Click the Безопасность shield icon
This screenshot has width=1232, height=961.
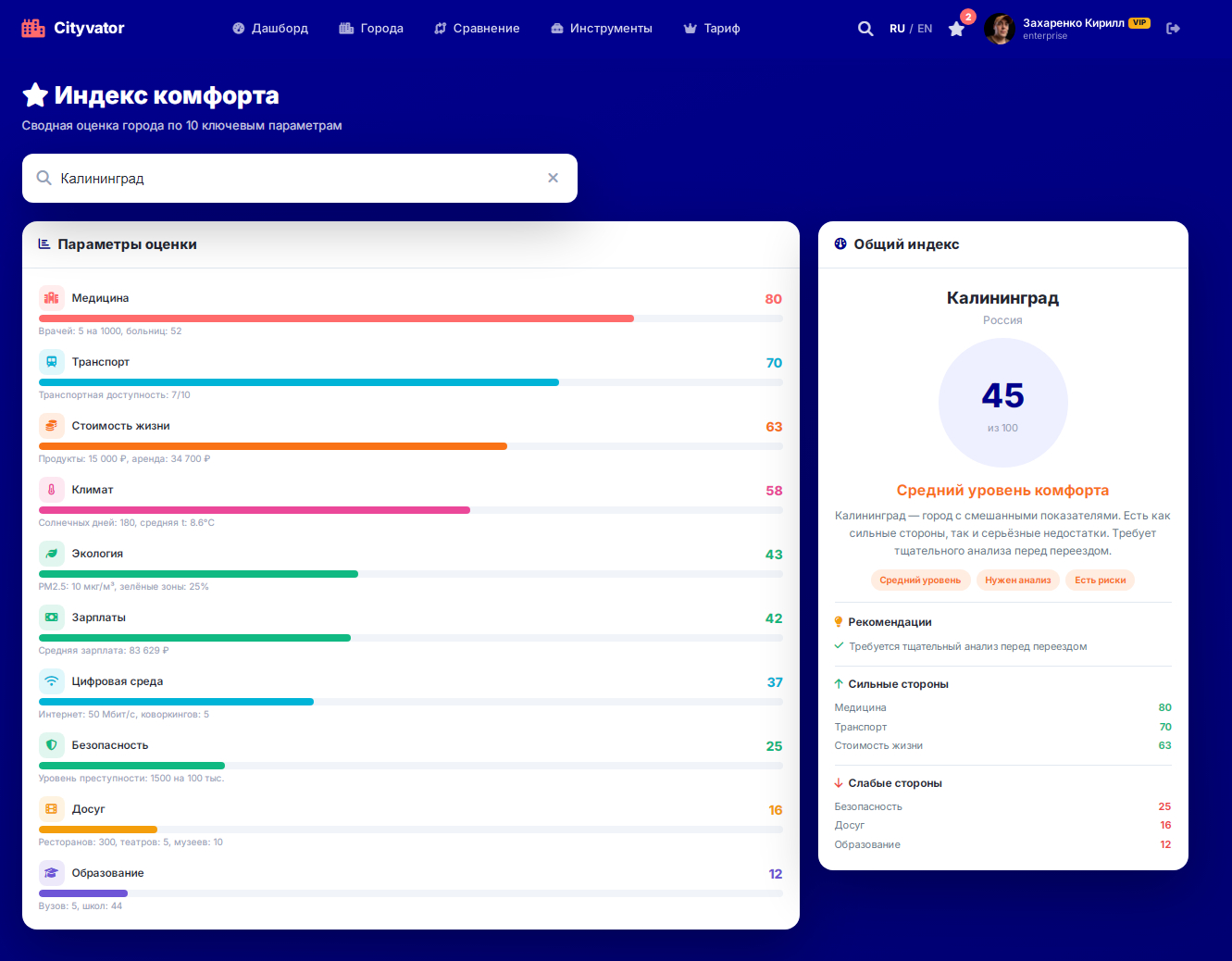click(52, 745)
